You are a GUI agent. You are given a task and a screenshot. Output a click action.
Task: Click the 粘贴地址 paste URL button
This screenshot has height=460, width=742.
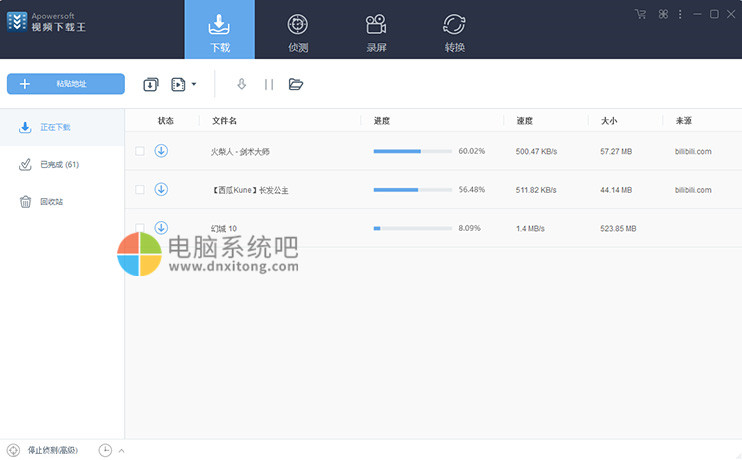point(66,84)
